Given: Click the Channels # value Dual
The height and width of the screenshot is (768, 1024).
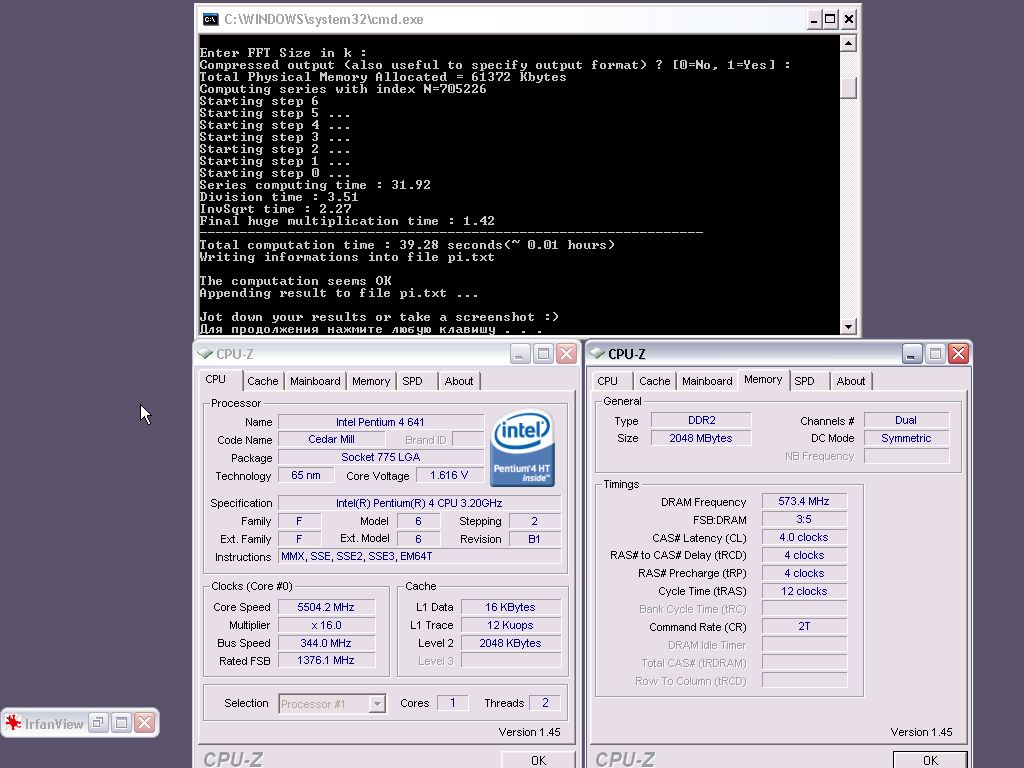Looking at the screenshot, I should [x=906, y=420].
